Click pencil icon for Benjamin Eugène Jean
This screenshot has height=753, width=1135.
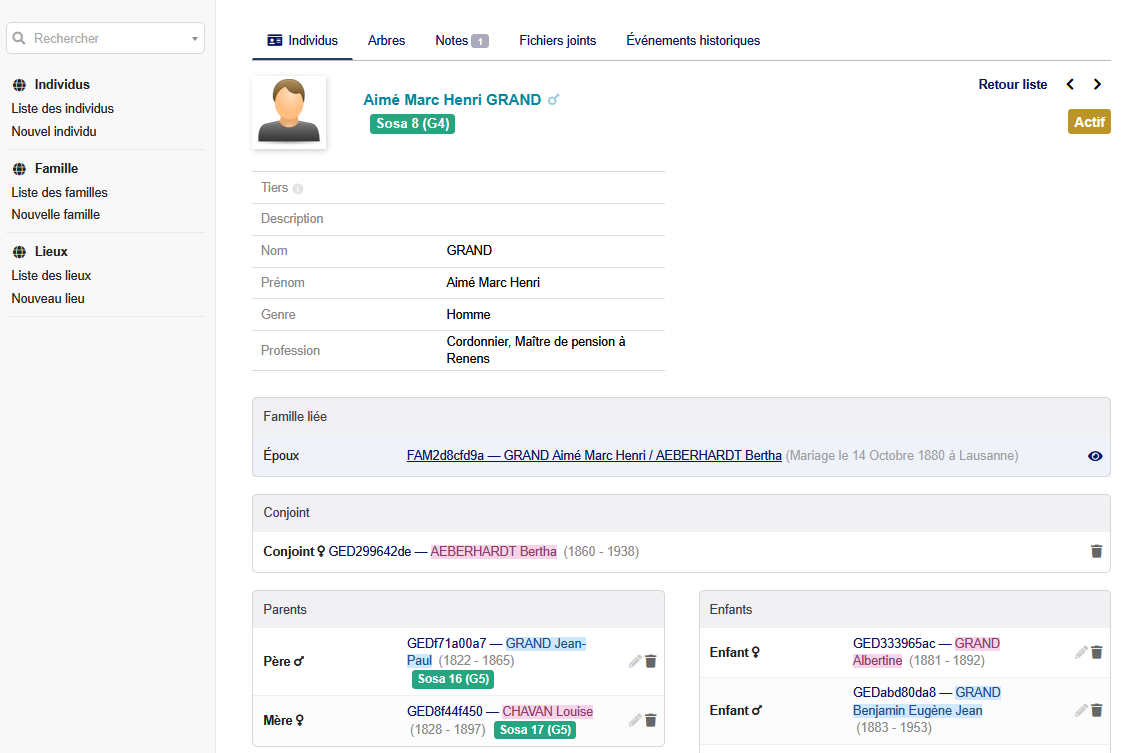(x=1081, y=710)
